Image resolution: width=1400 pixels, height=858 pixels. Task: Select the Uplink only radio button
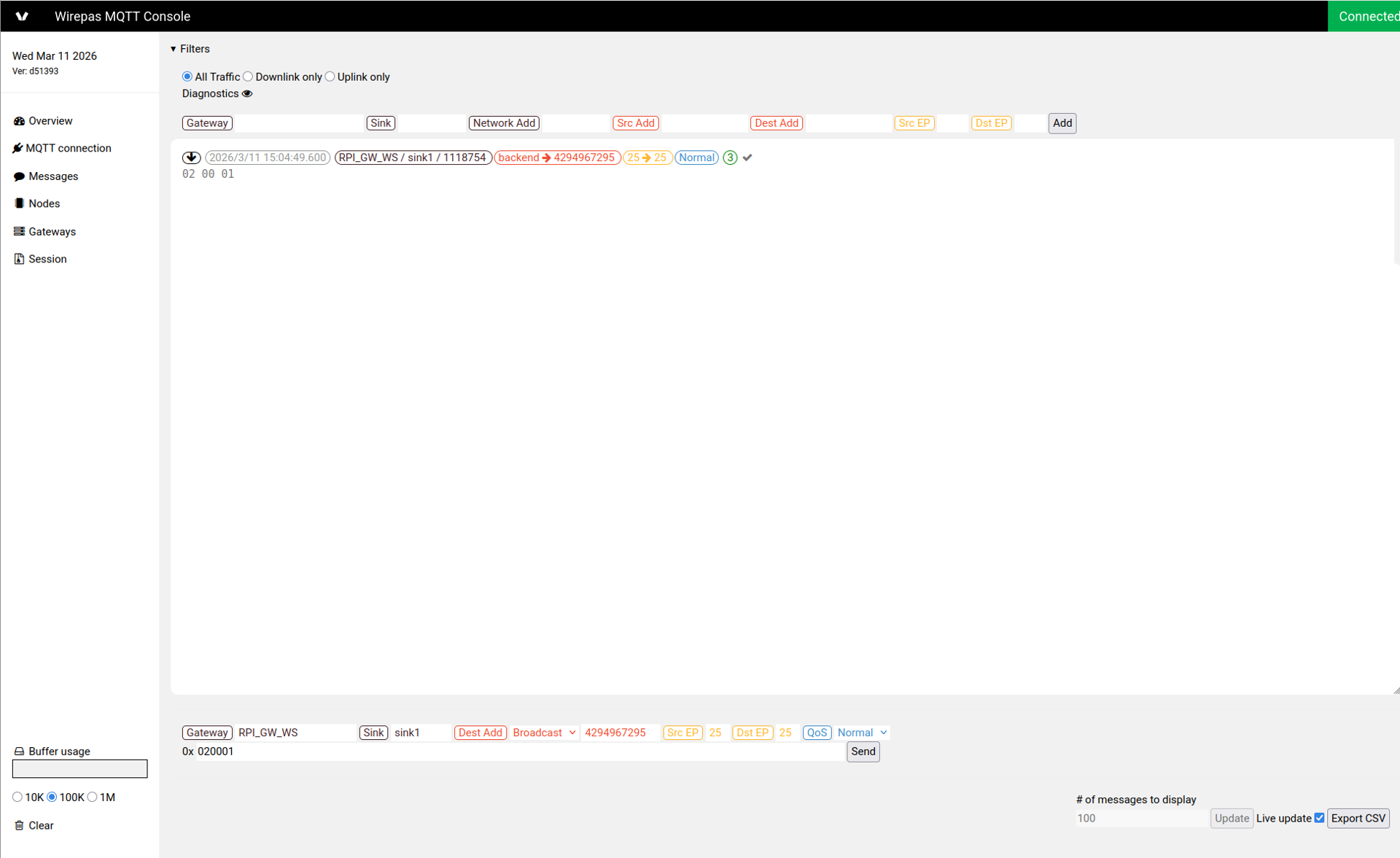330,77
